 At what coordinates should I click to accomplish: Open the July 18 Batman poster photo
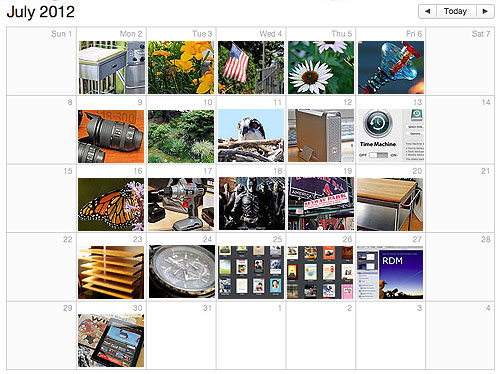(x=252, y=204)
